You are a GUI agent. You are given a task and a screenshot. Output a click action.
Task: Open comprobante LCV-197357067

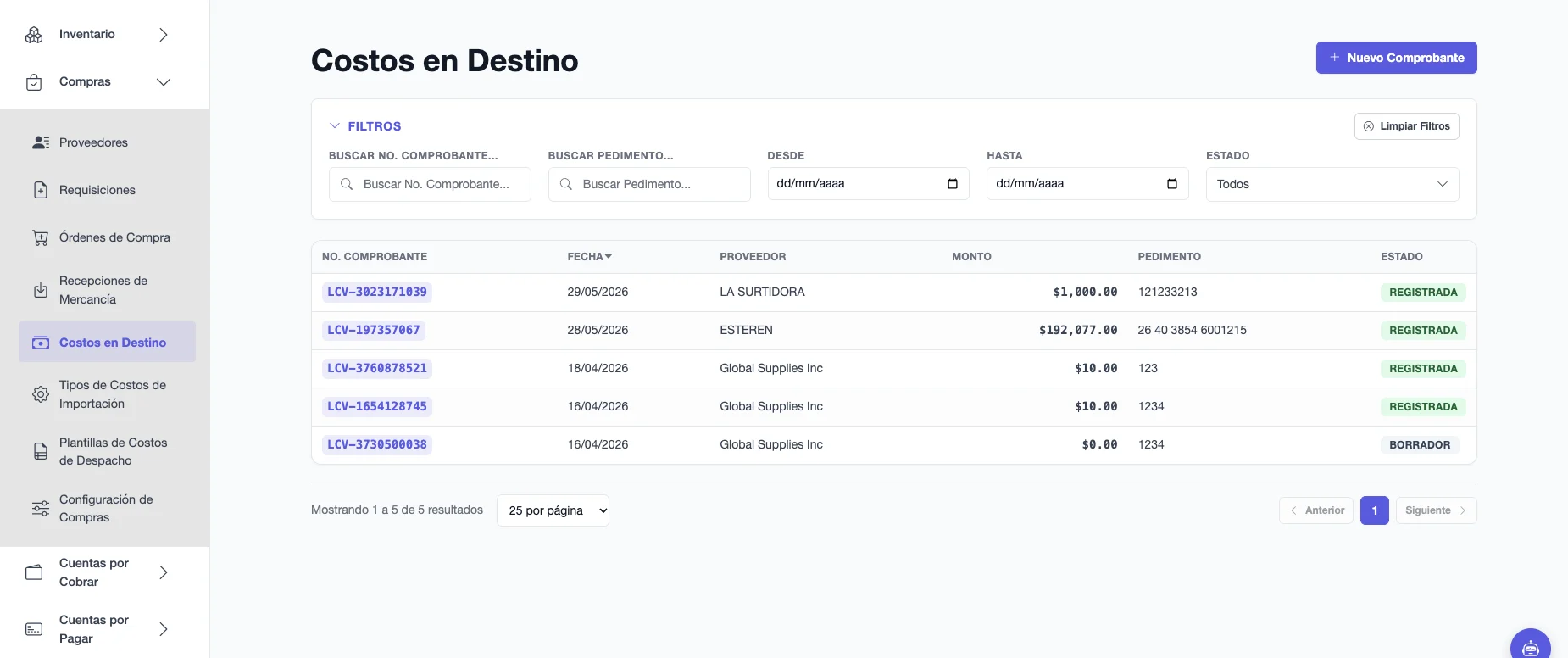click(374, 330)
